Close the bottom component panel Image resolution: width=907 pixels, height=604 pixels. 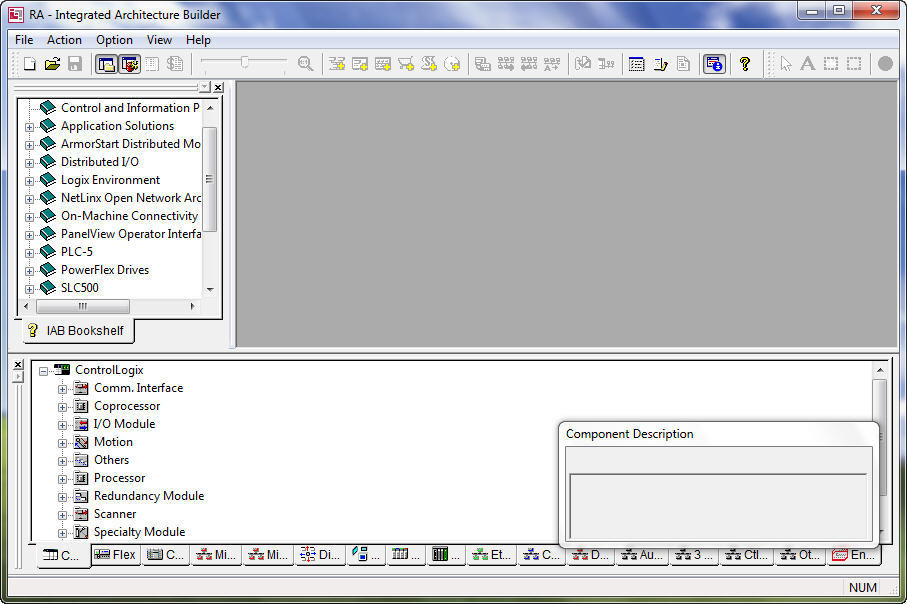(18, 364)
